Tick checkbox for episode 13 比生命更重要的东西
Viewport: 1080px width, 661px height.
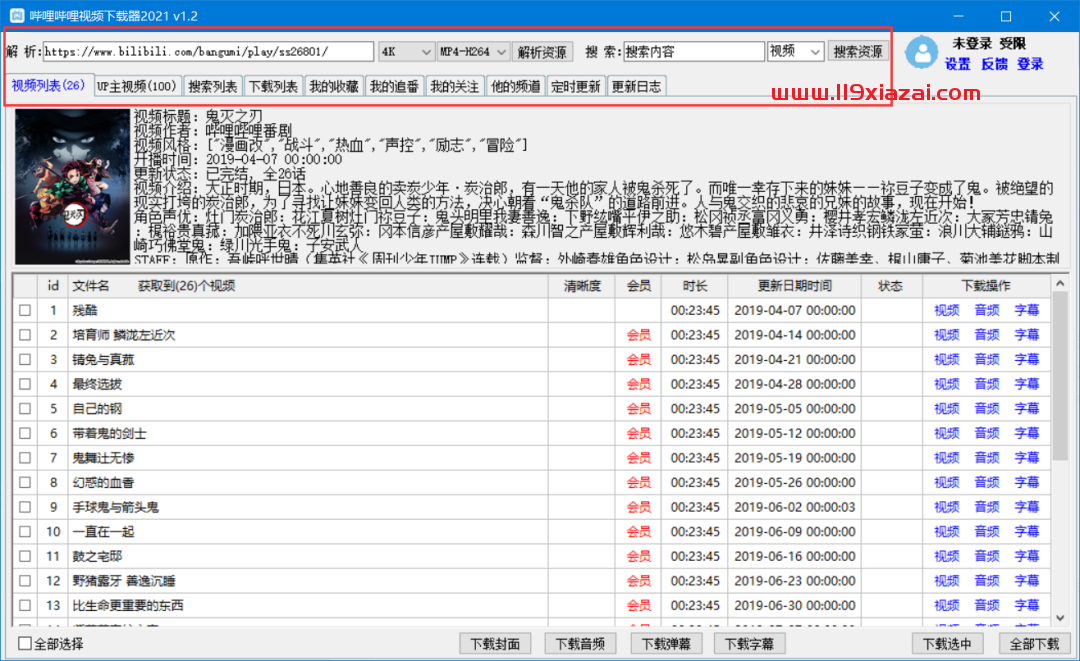pos(25,606)
